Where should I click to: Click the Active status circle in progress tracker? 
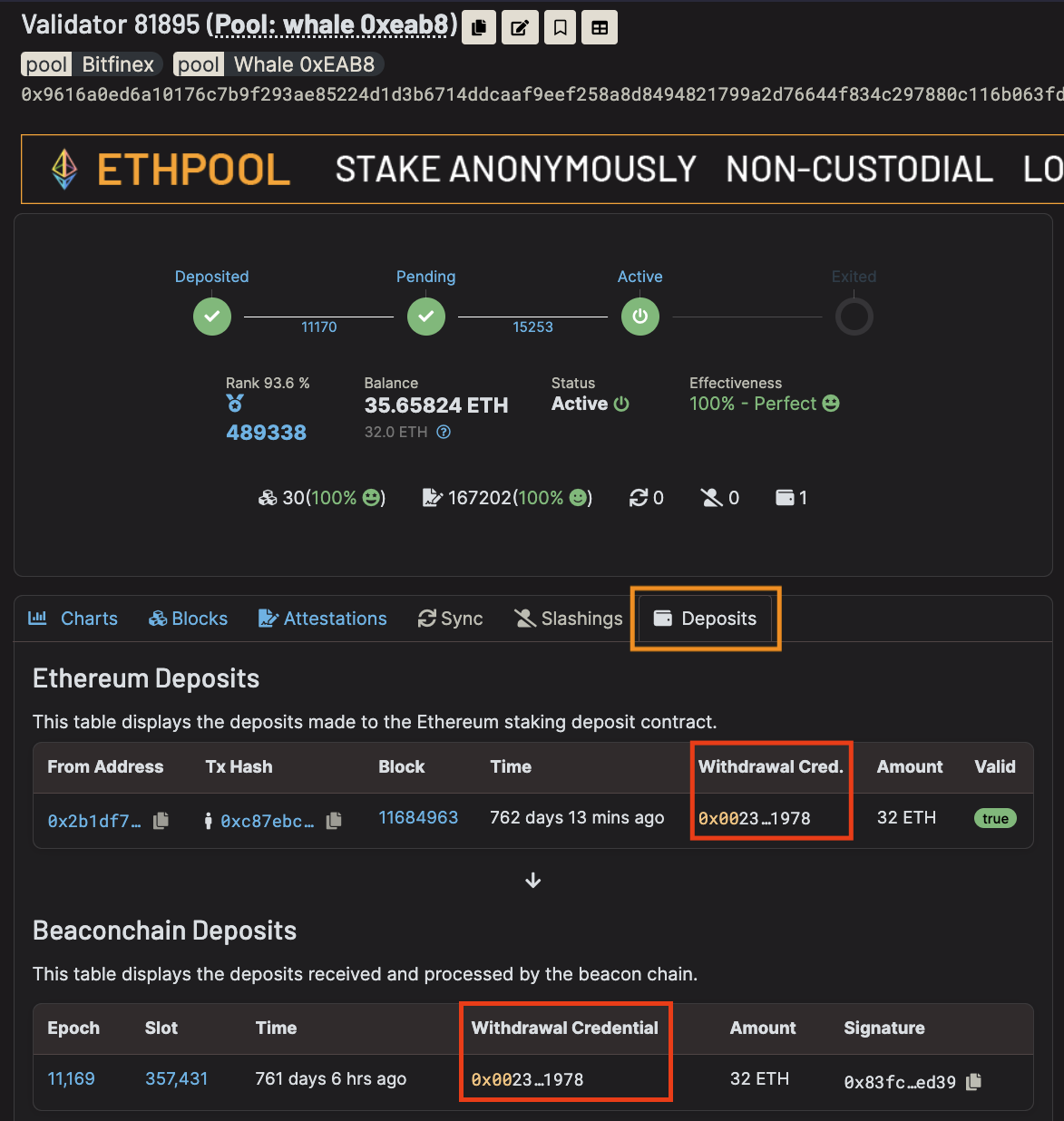point(640,317)
